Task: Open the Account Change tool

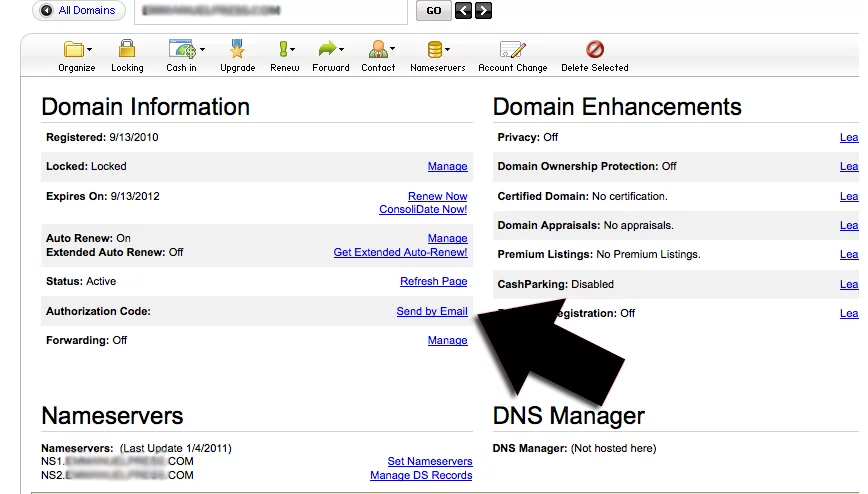Action: tap(512, 50)
